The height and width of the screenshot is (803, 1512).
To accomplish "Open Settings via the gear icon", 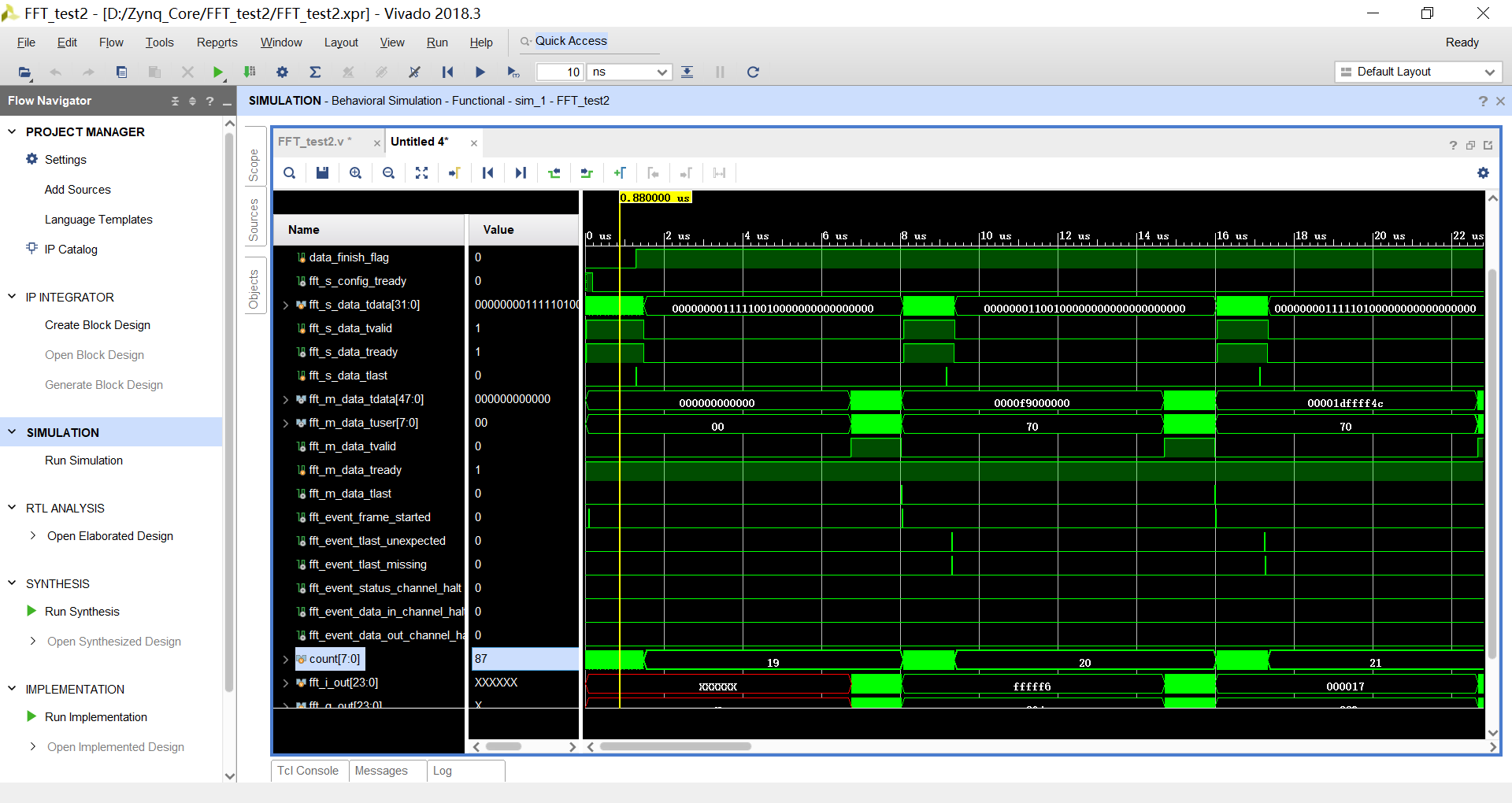I will [x=281, y=72].
